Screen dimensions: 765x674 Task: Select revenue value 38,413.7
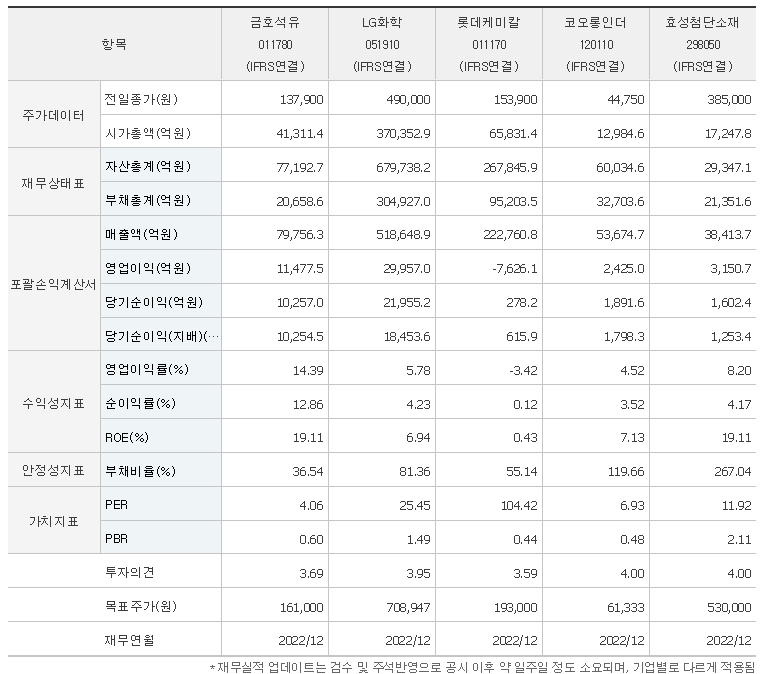tap(728, 235)
